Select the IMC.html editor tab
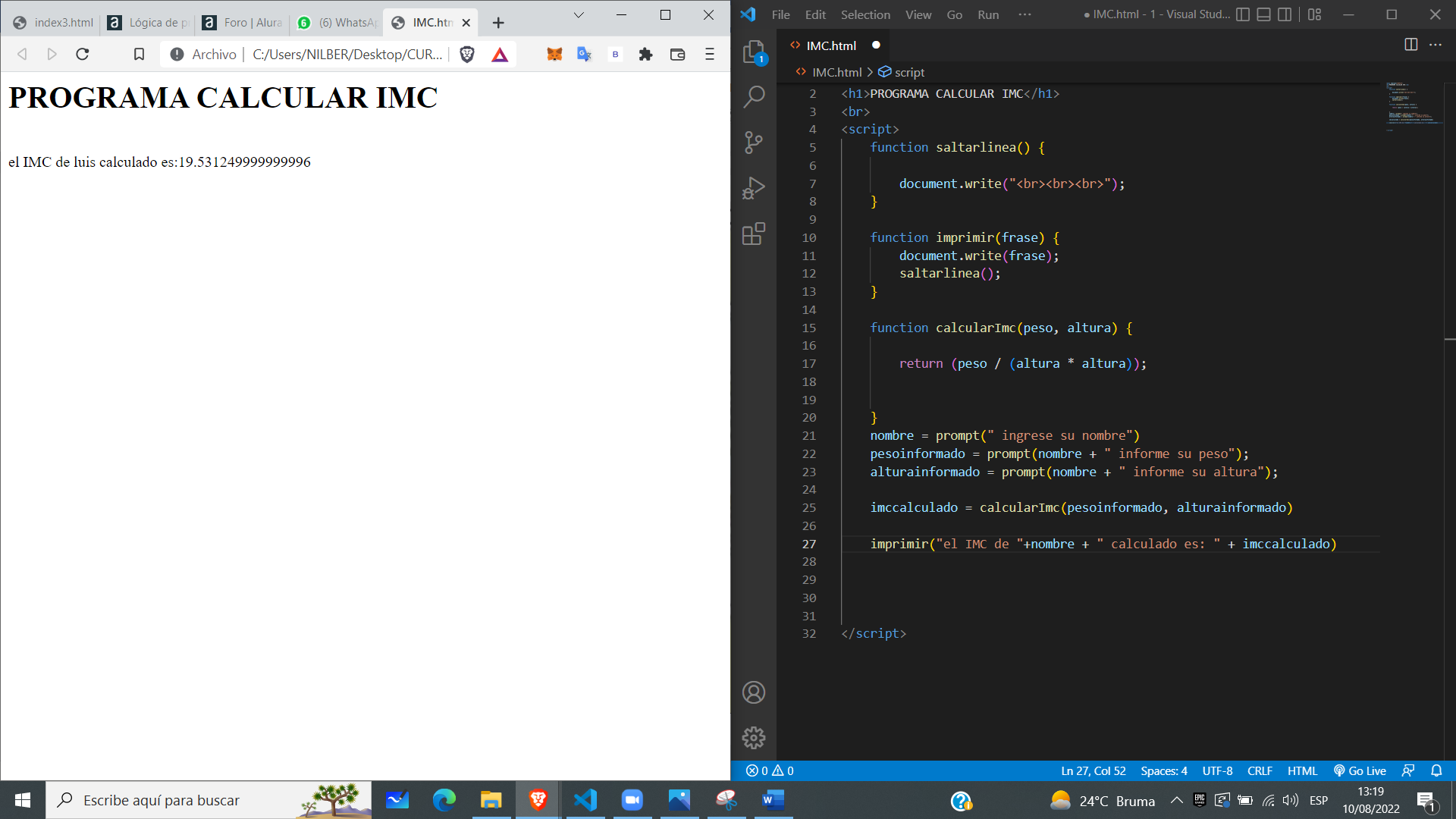The width and height of the screenshot is (1456, 819). [834, 45]
